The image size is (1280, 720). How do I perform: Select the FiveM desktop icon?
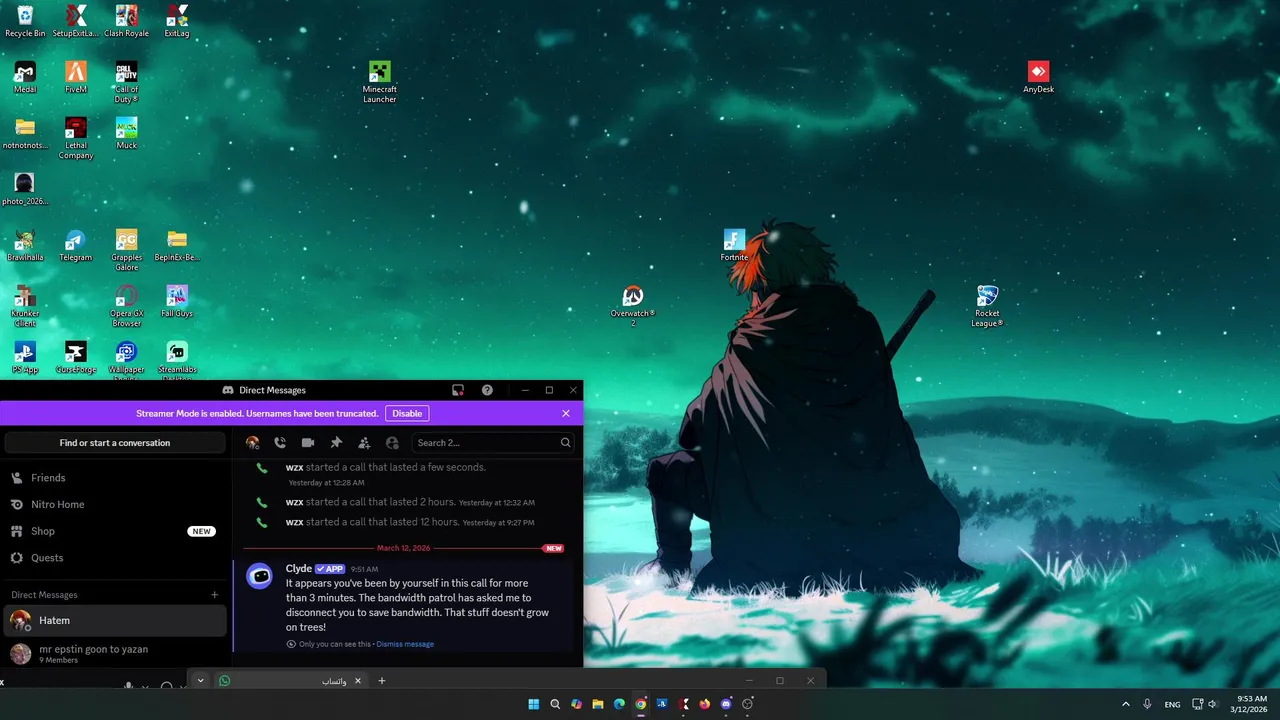(x=76, y=77)
